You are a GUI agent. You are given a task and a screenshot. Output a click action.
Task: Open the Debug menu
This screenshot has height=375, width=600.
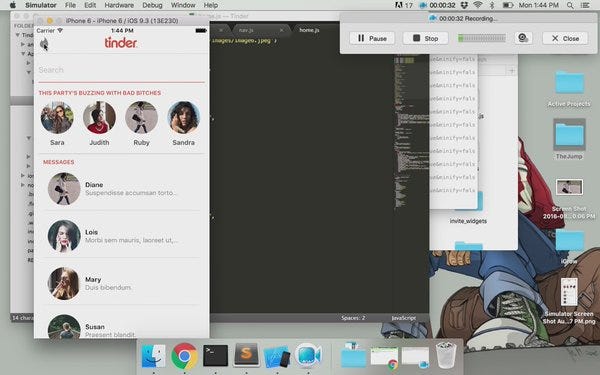152,5
